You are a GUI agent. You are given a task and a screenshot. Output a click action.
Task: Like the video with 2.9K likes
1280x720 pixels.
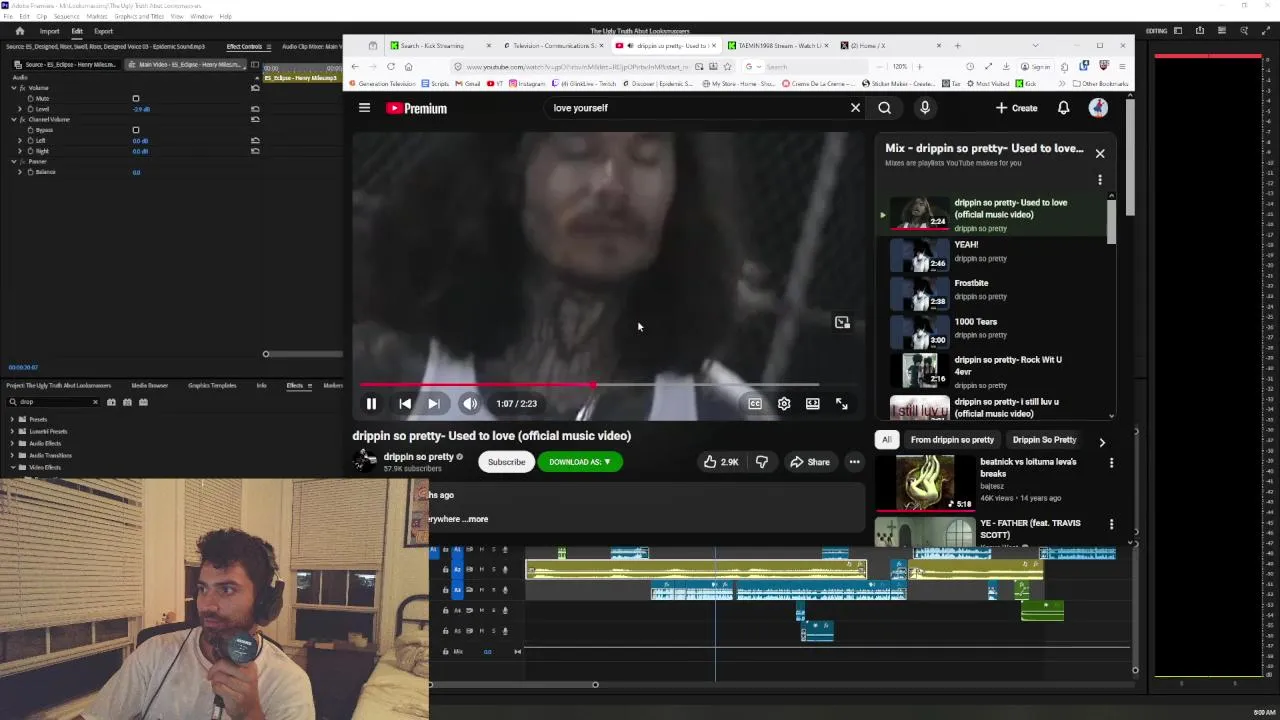720,462
